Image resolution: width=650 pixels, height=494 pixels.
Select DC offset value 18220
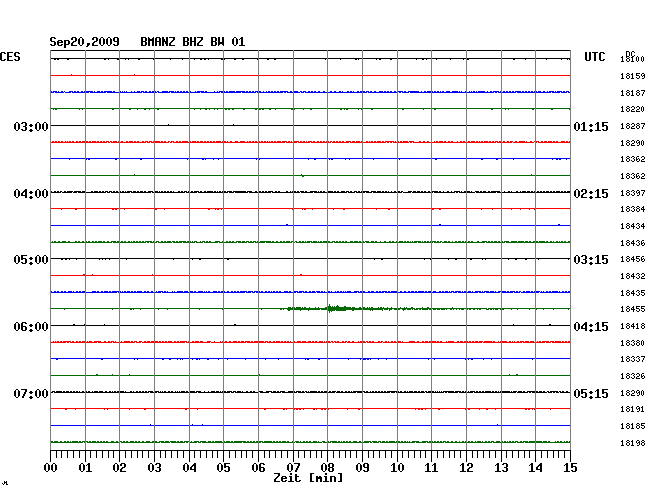[633, 109]
